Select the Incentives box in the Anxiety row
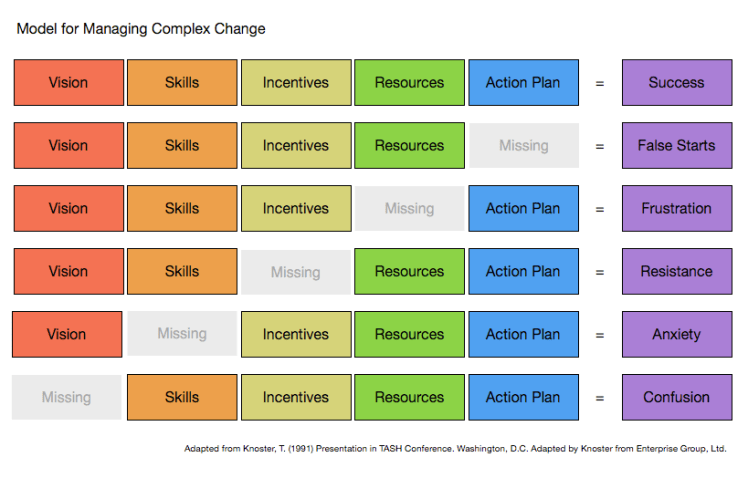 295,334
